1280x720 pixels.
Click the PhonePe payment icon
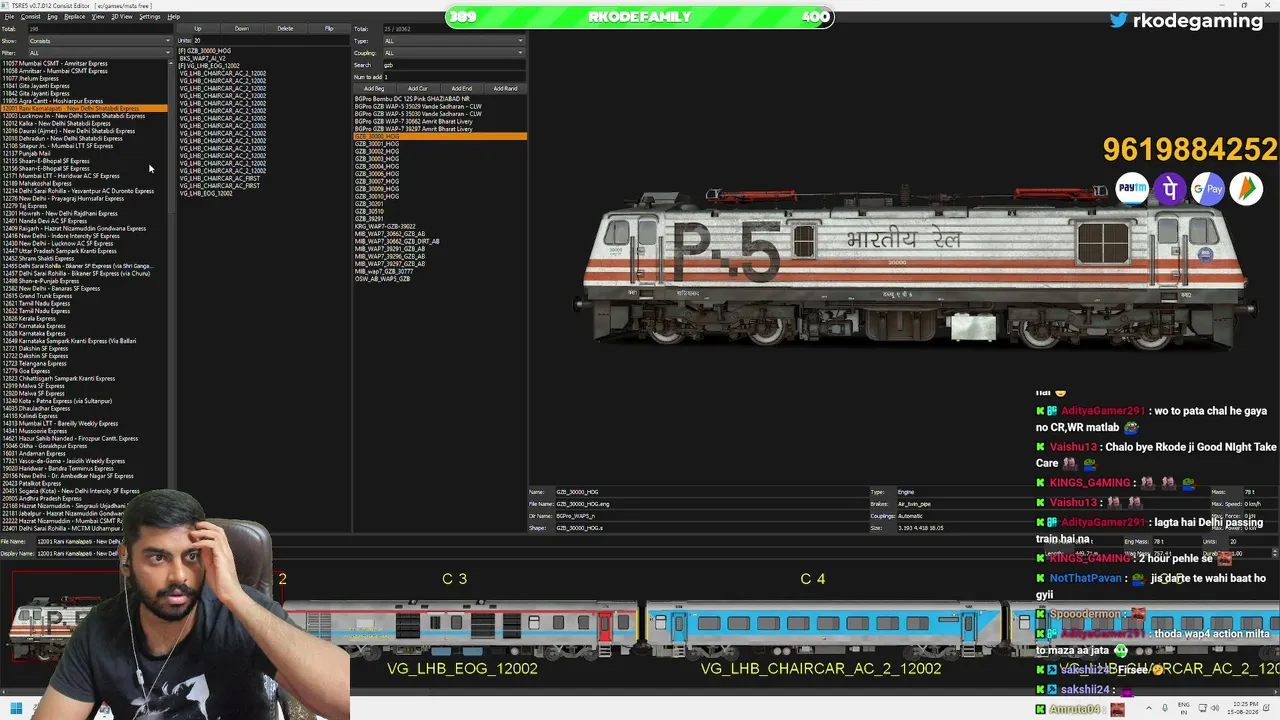pyautogui.click(x=1170, y=188)
